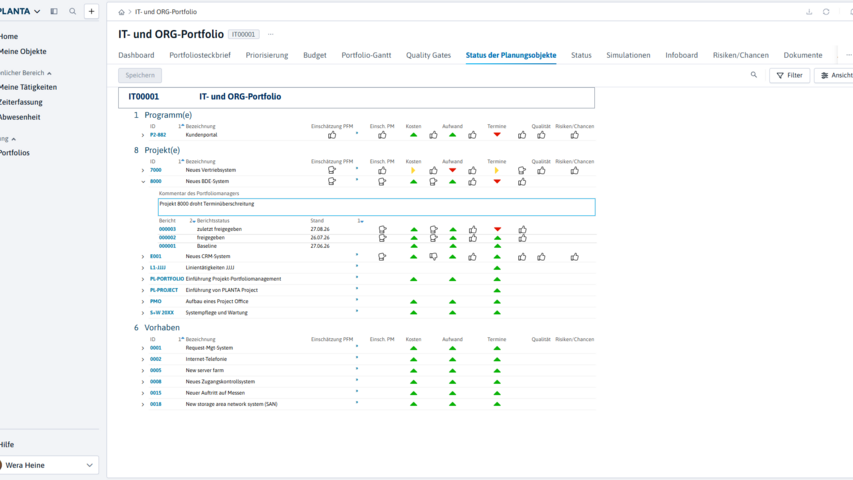
Task: Click red Aufwand triangle for Neues Vertriebsystem
Action: click(452, 170)
